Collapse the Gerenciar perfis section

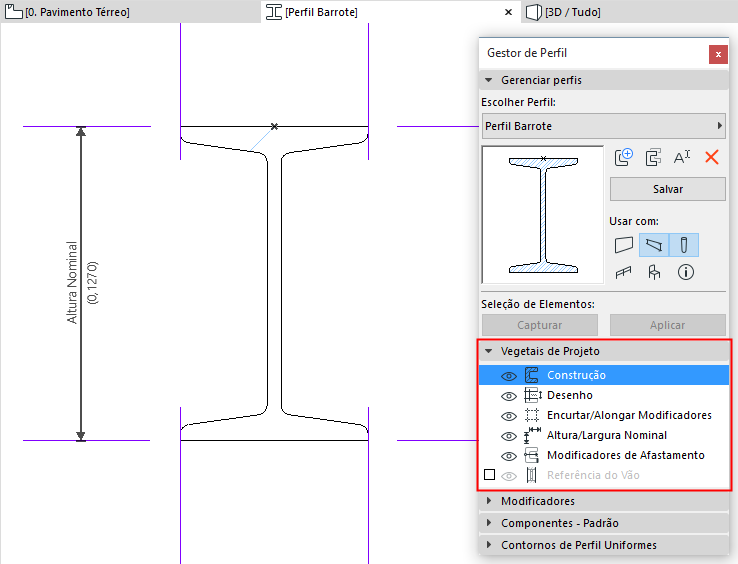[489, 80]
